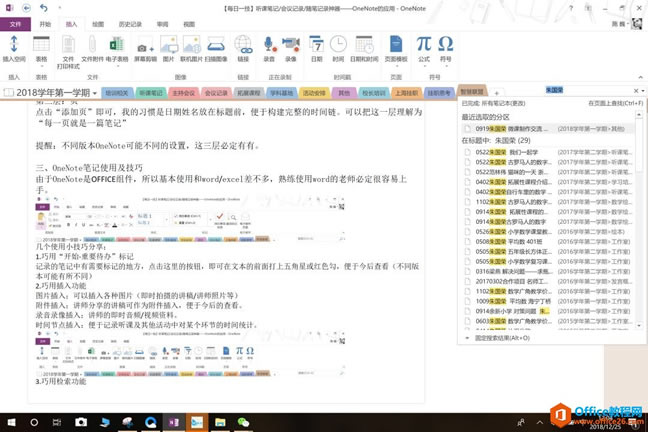Image resolution: width=648 pixels, height=432 pixels.
Task: Start video recording with camera icon
Action: tap(291, 49)
